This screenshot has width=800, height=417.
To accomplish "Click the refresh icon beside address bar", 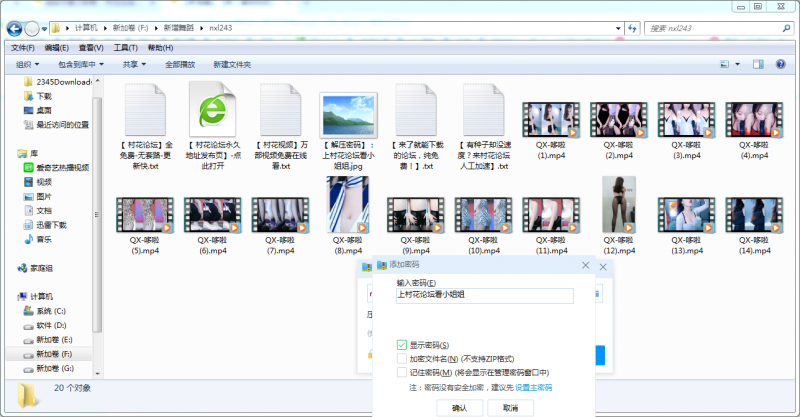I will (632, 28).
